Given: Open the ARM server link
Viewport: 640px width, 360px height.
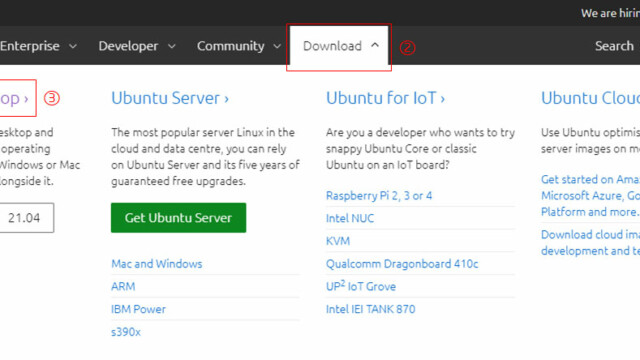Looking at the screenshot, I should [123, 286].
